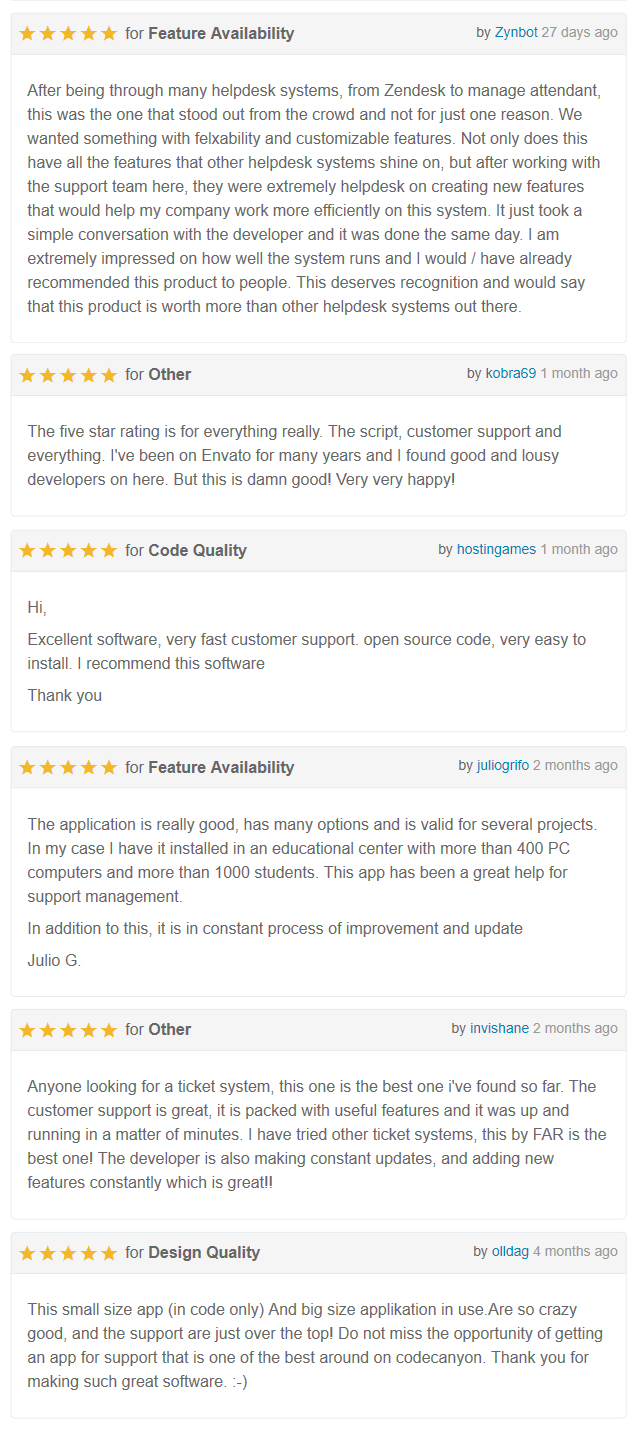Click the first star in hostingames' Code Quality rating
Screen dimensions: 640x1432
tap(26, 549)
